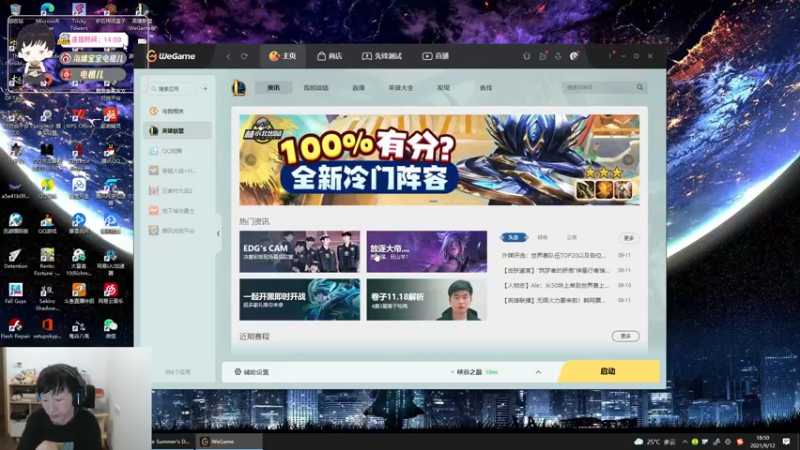Open the messages icon with red dot
This screenshot has height=450, width=800.
(542, 56)
